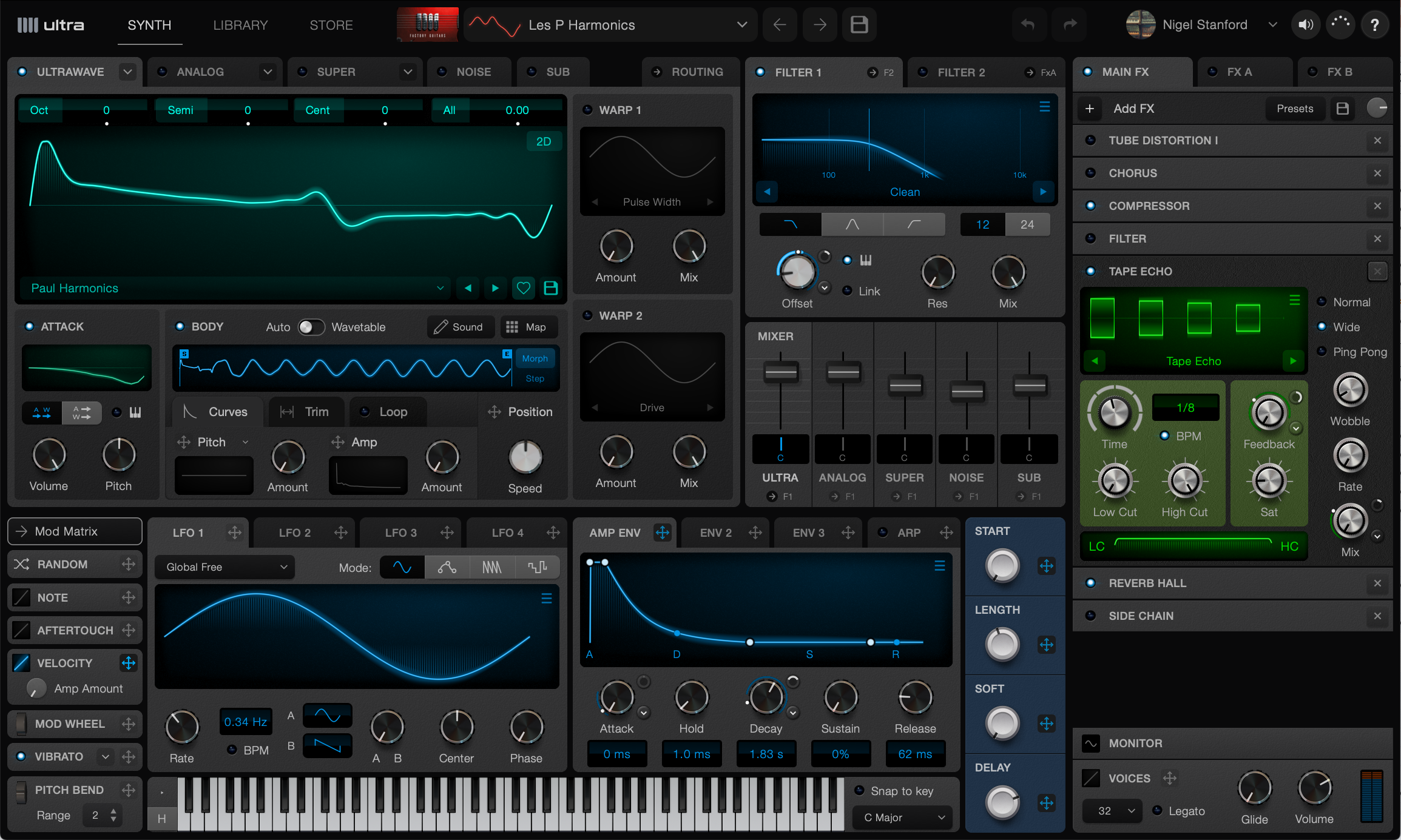Screen dimensions: 1401x840
Task: Click the Add FX button
Action: 1133,109
